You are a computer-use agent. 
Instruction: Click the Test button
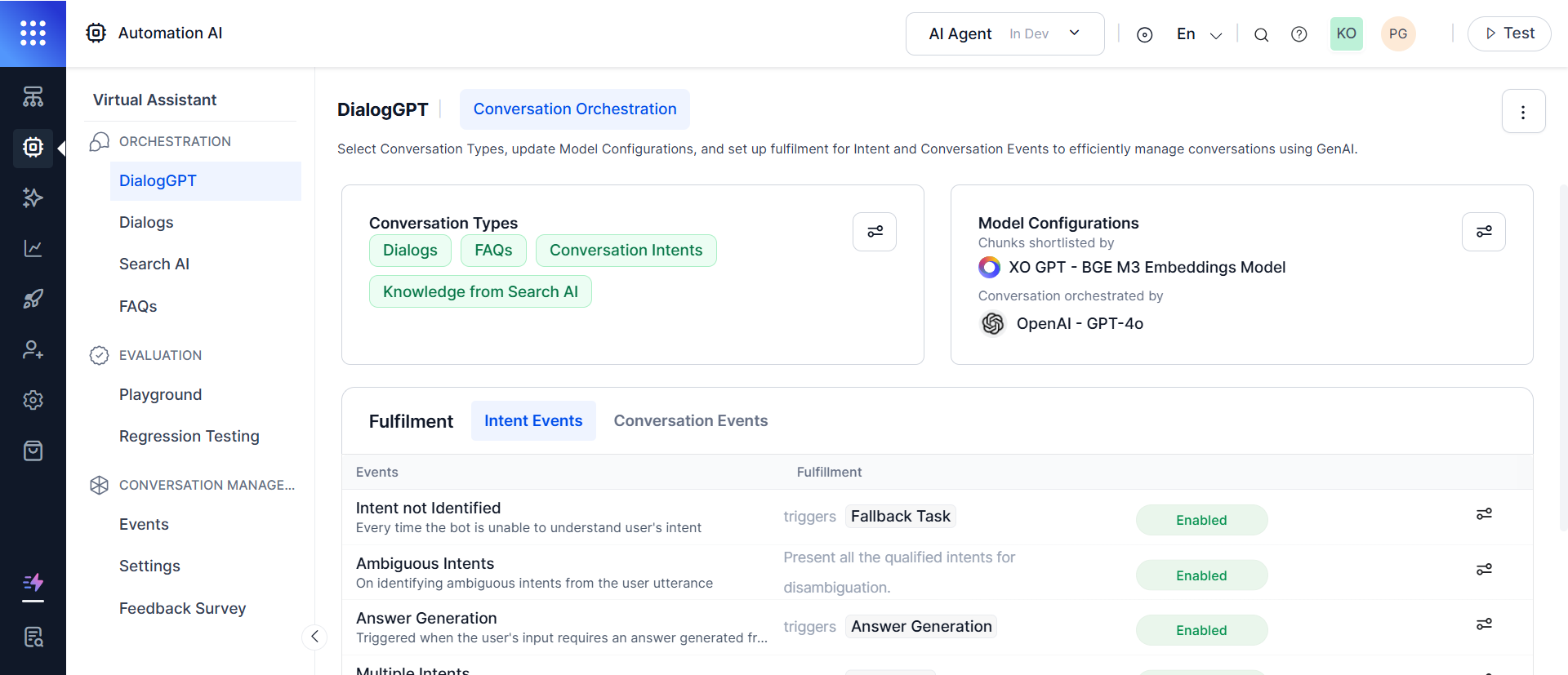point(1508,33)
